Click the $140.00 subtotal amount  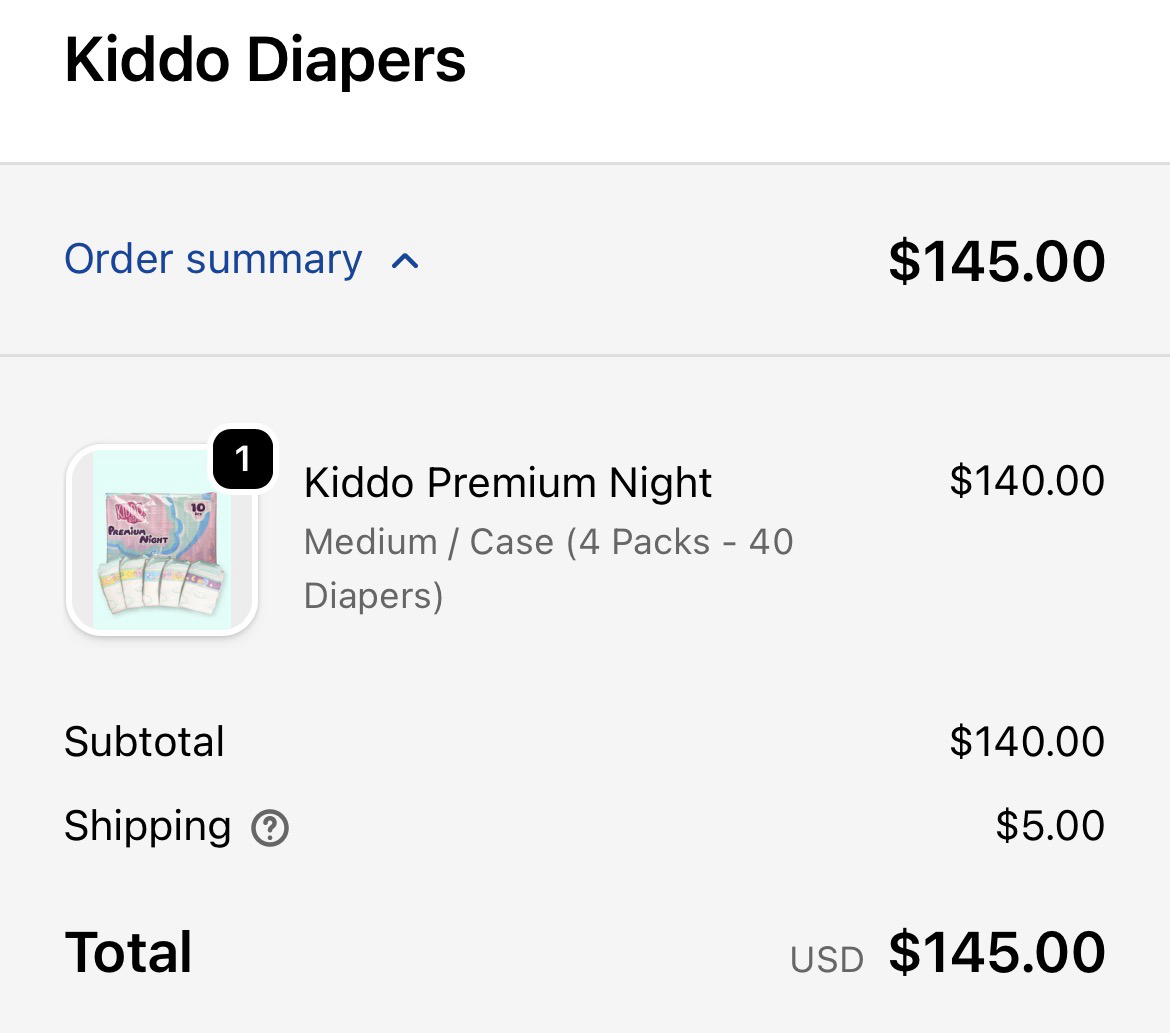pos(1026,742)
